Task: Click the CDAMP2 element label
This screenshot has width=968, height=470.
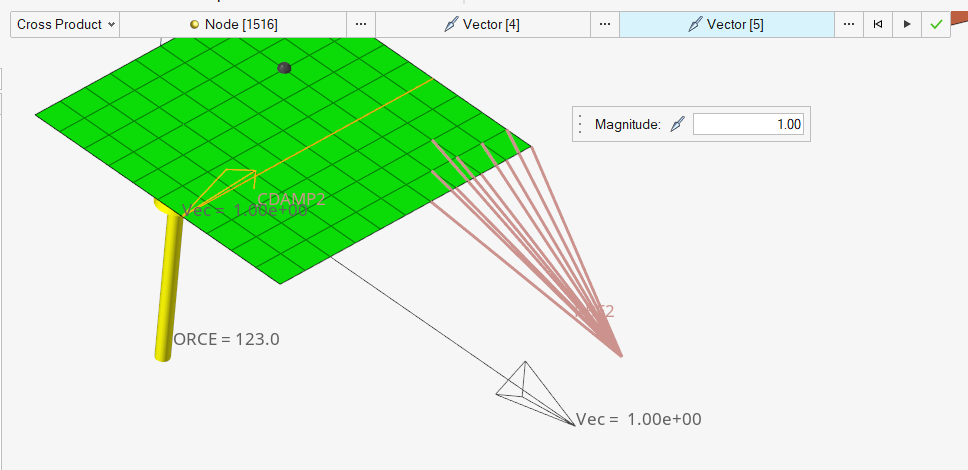Action: (x=291, y=199)
